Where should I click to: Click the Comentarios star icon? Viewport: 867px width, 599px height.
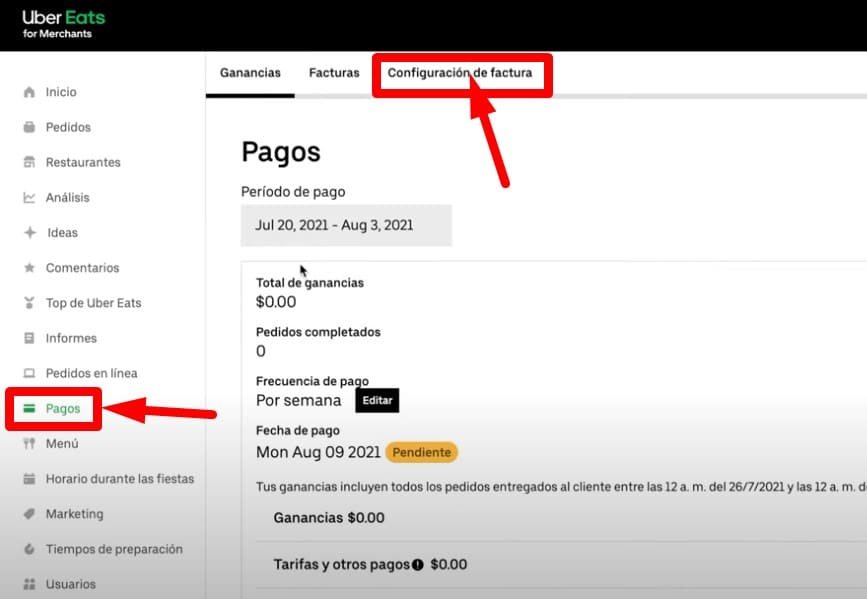29,268
